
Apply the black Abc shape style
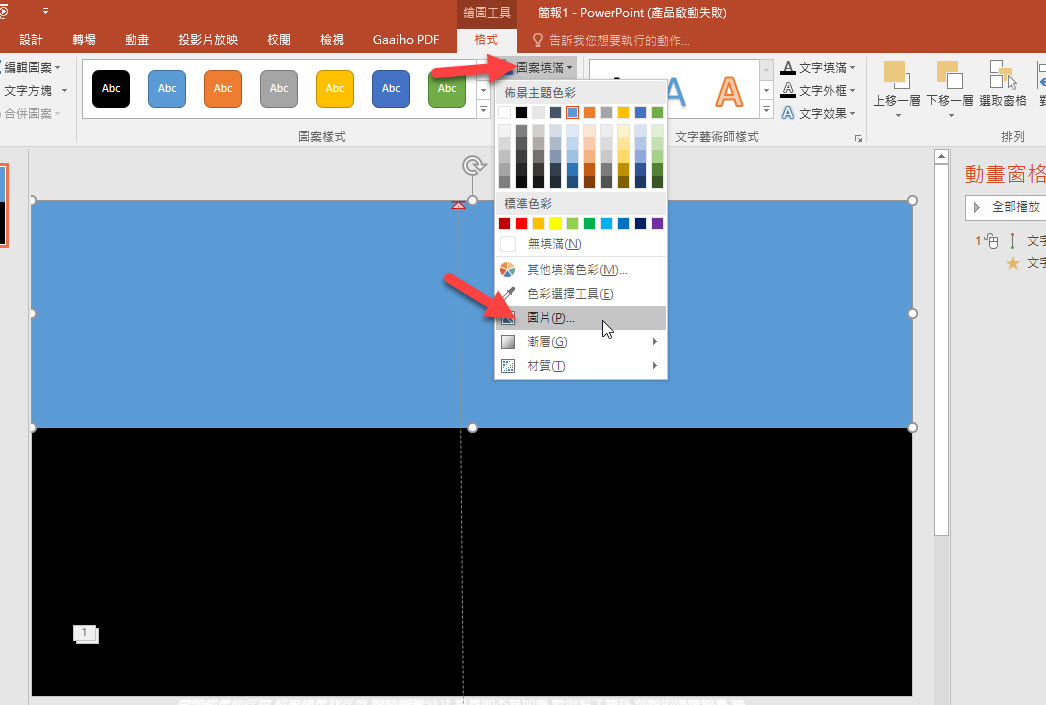111,89
